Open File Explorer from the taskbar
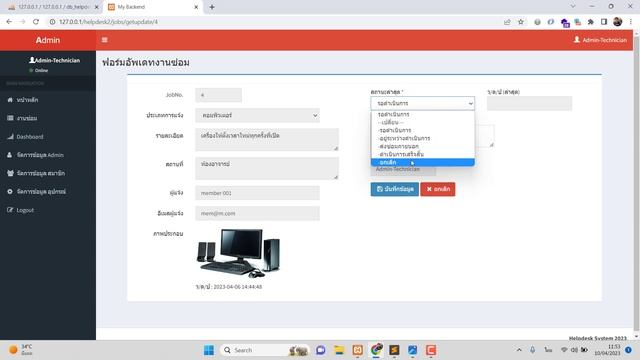The image size is (640, 360). click(339, 350)
